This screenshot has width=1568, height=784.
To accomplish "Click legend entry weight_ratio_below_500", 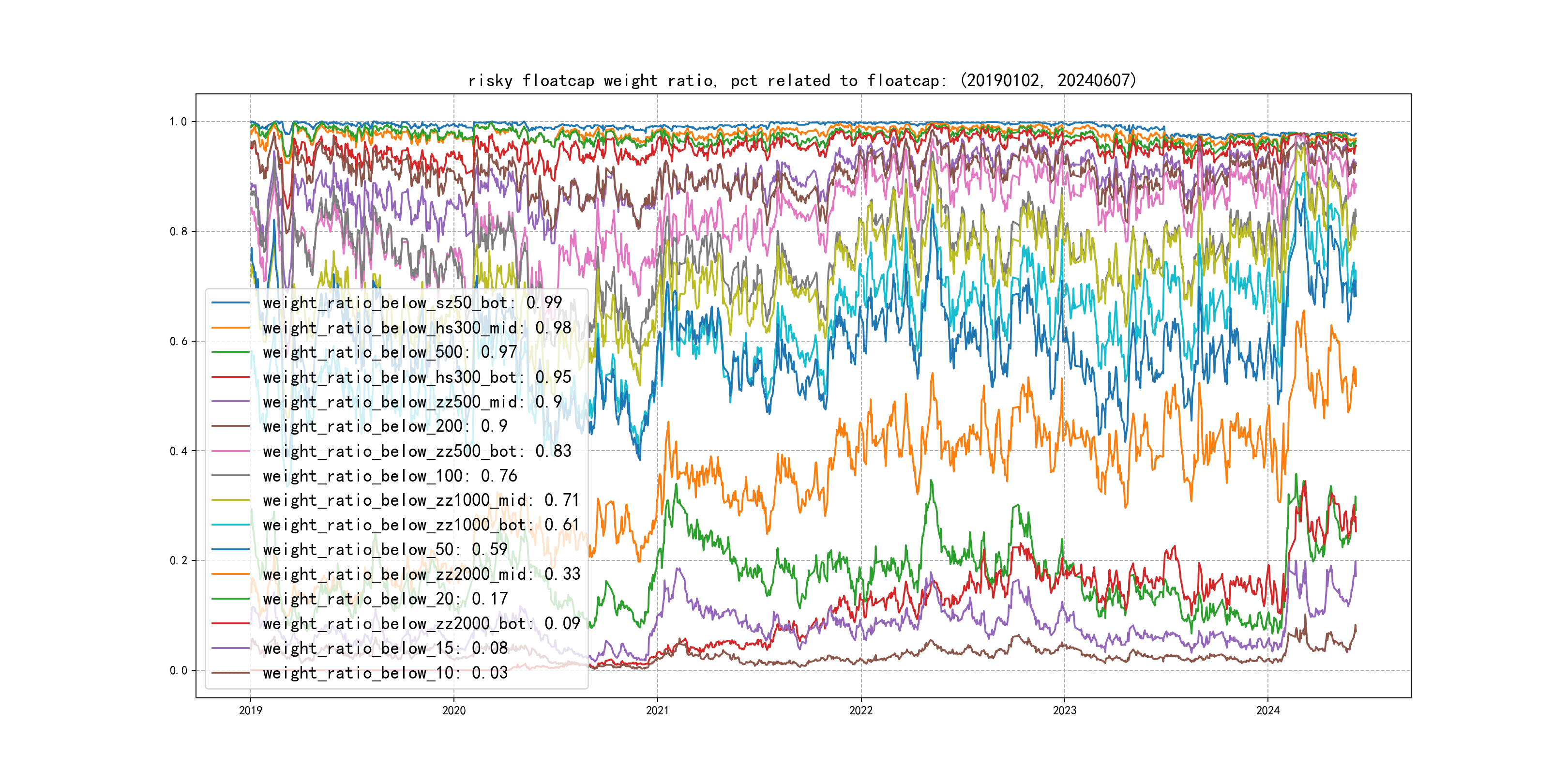I will 390,352.
